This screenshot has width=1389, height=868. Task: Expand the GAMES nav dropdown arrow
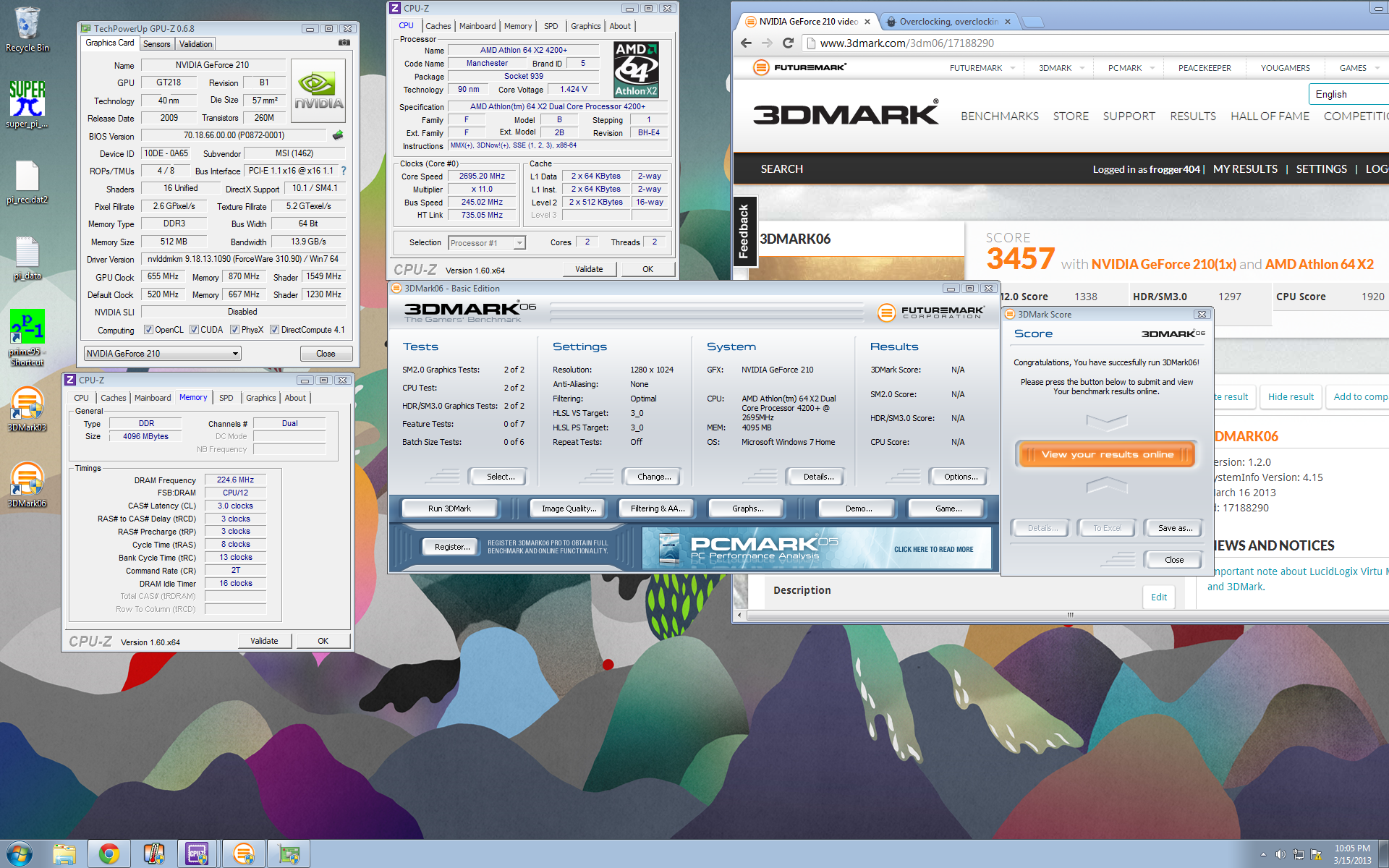[1377, 68]
